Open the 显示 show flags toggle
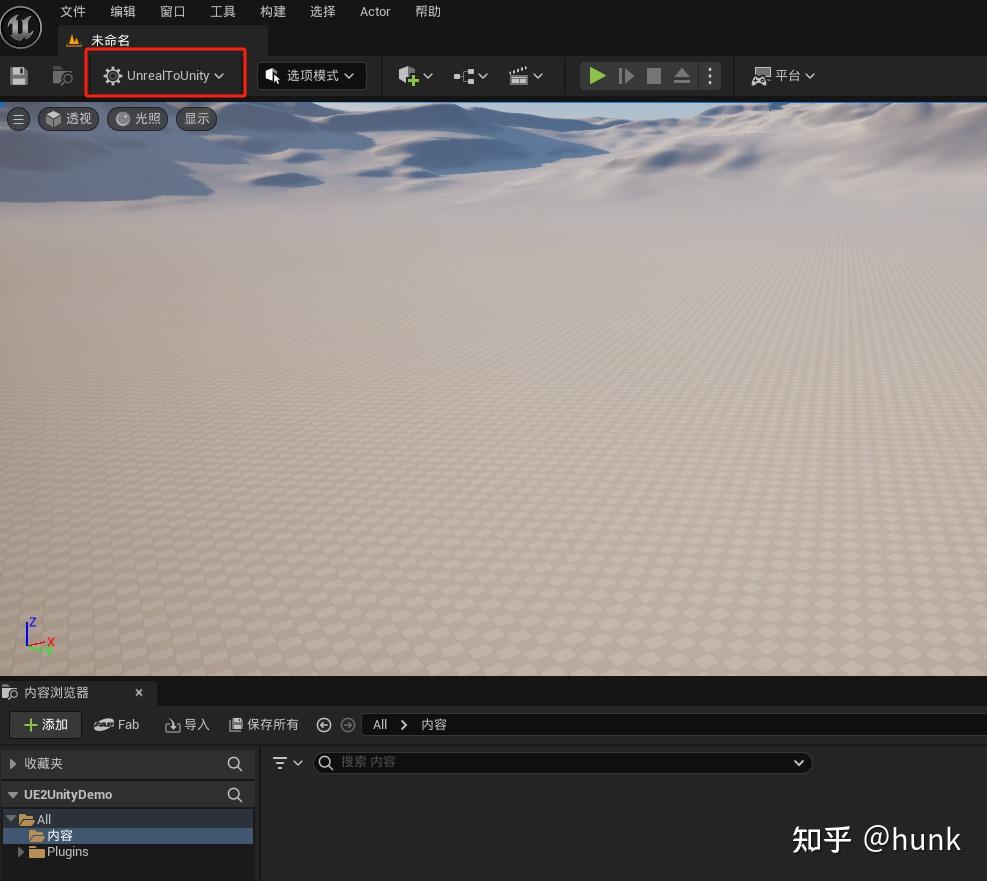 (196, 118)
